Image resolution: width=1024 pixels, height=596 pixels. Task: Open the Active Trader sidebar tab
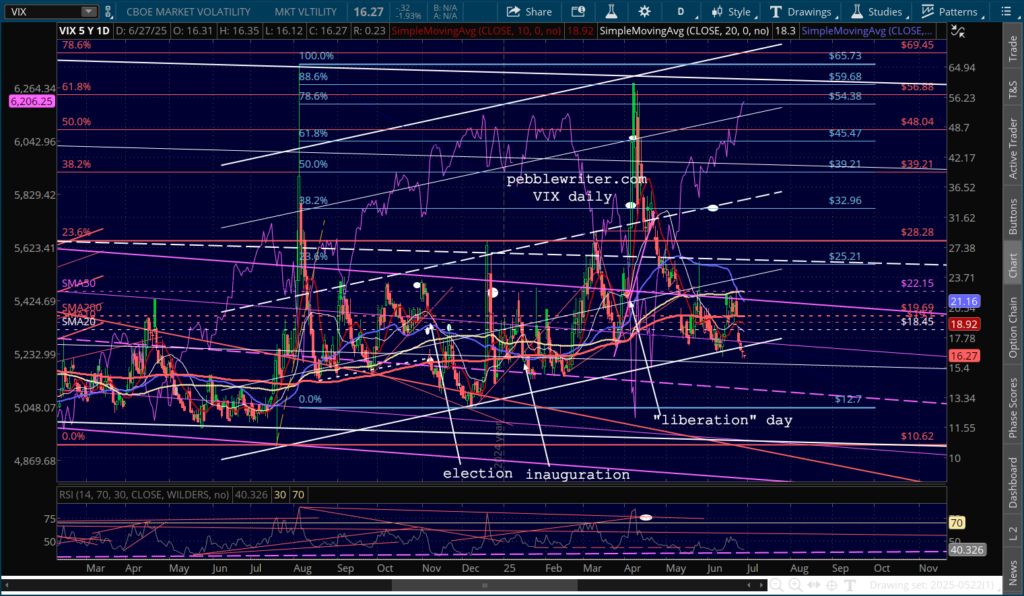(1013, 148)
